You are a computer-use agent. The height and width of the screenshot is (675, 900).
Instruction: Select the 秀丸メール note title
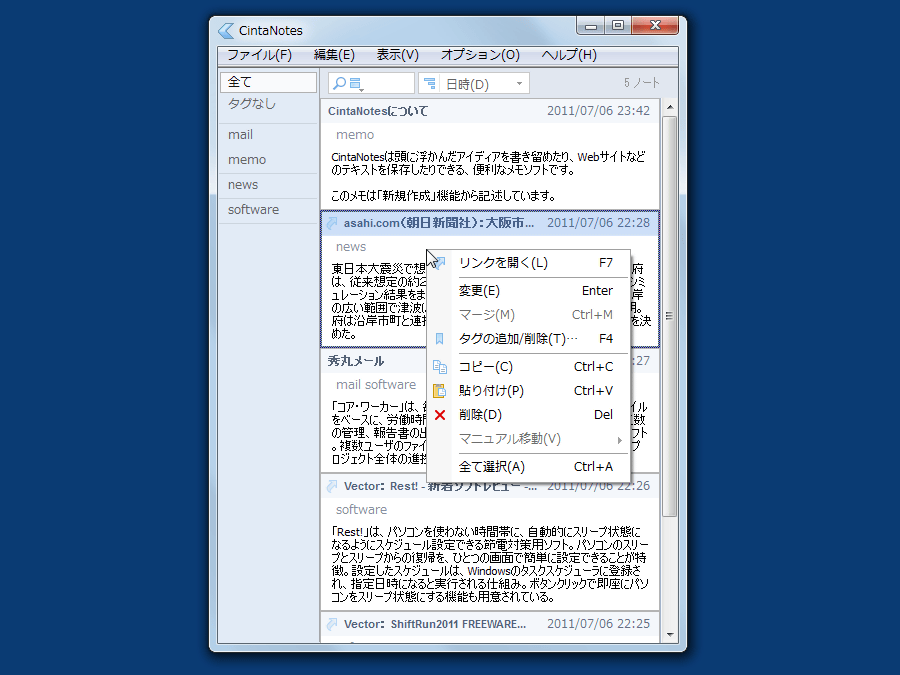[x=356, y=361]
